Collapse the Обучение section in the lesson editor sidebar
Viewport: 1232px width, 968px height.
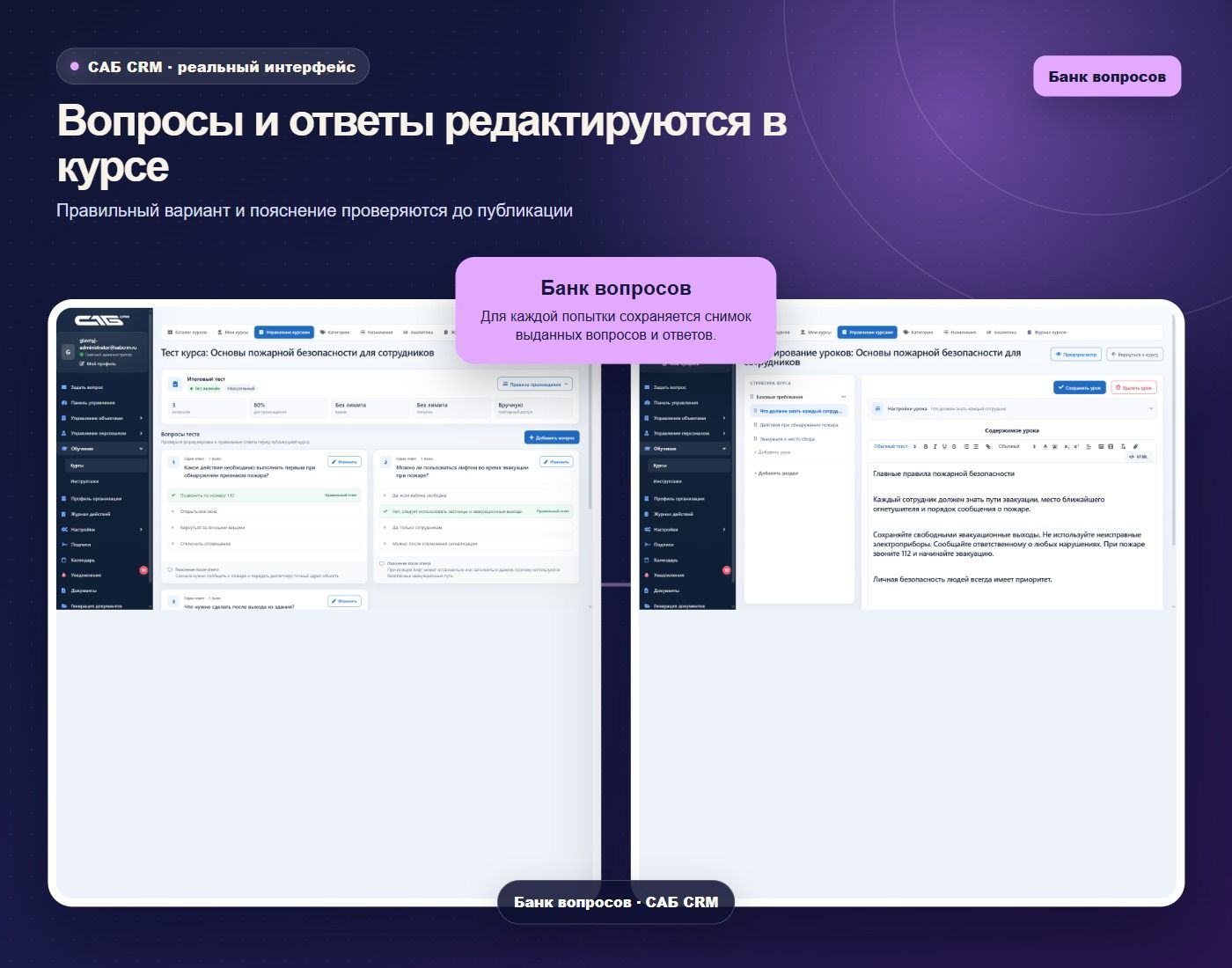click(686, 449)
